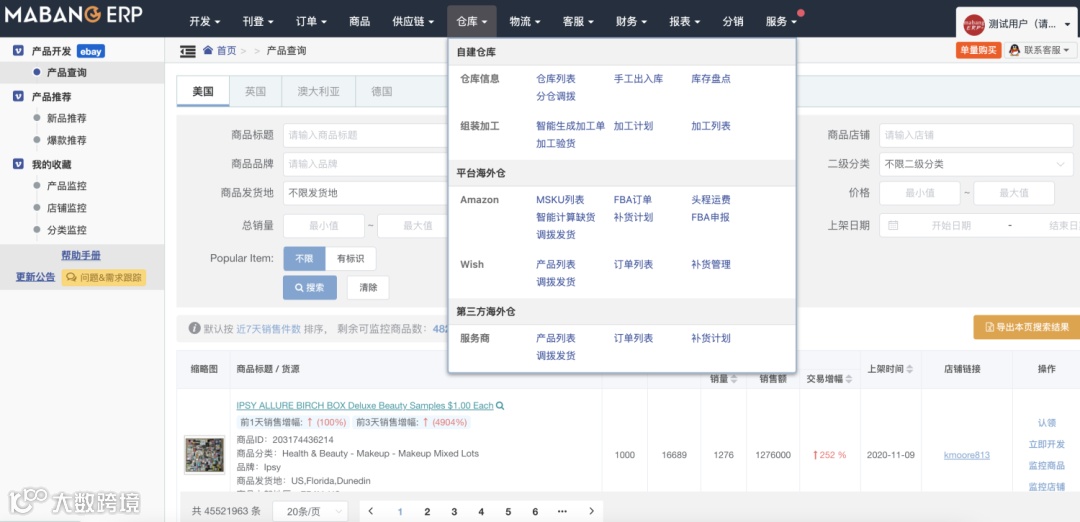This screenshot has width=1080, height=522.
Task: Open the 二级分类 select dropdown
Action: click(976, 164)
